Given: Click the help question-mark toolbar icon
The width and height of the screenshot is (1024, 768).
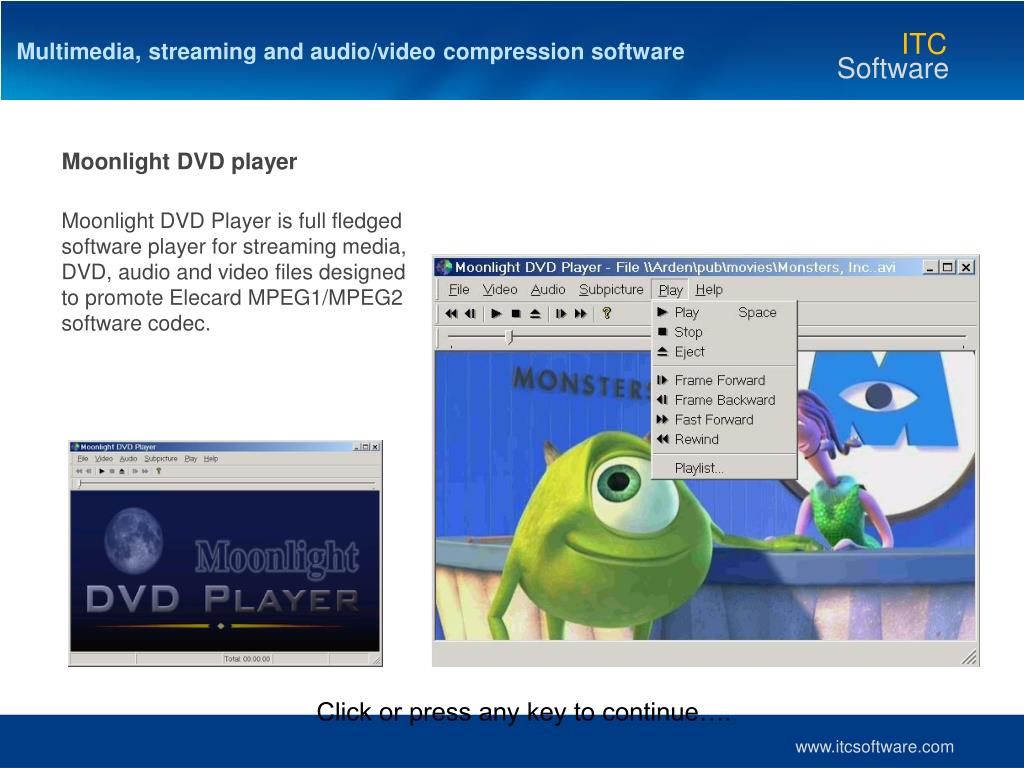Looking at the screenshot, I should [607, 313].
